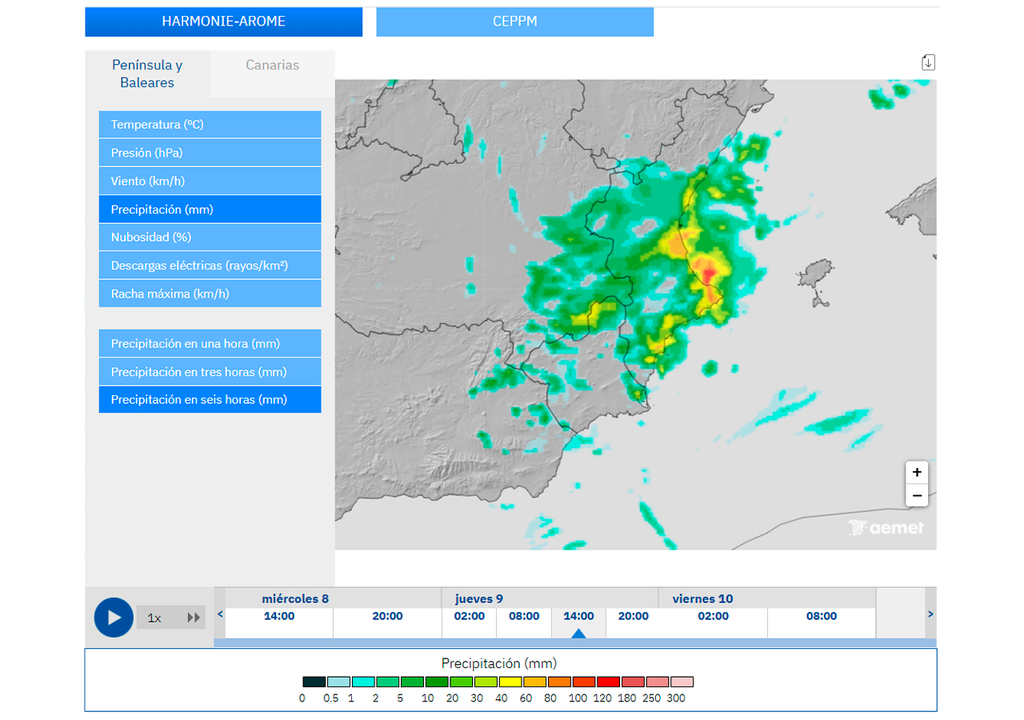This screenshot has width=1024, height=720.
Task: Select Racha máxima (km/h) layer
Action: pyautogui.click(x=210, y=294)
